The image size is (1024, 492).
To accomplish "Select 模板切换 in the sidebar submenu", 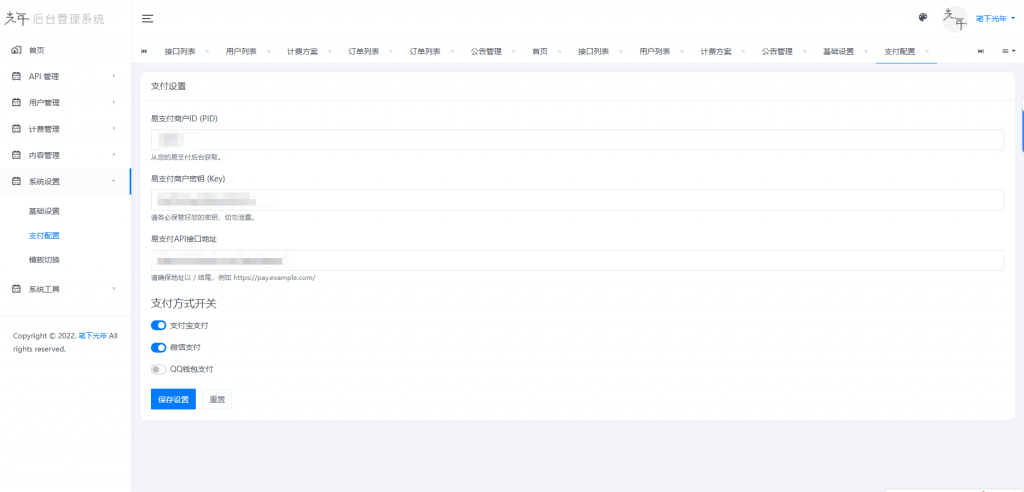I will click(44, 260).
